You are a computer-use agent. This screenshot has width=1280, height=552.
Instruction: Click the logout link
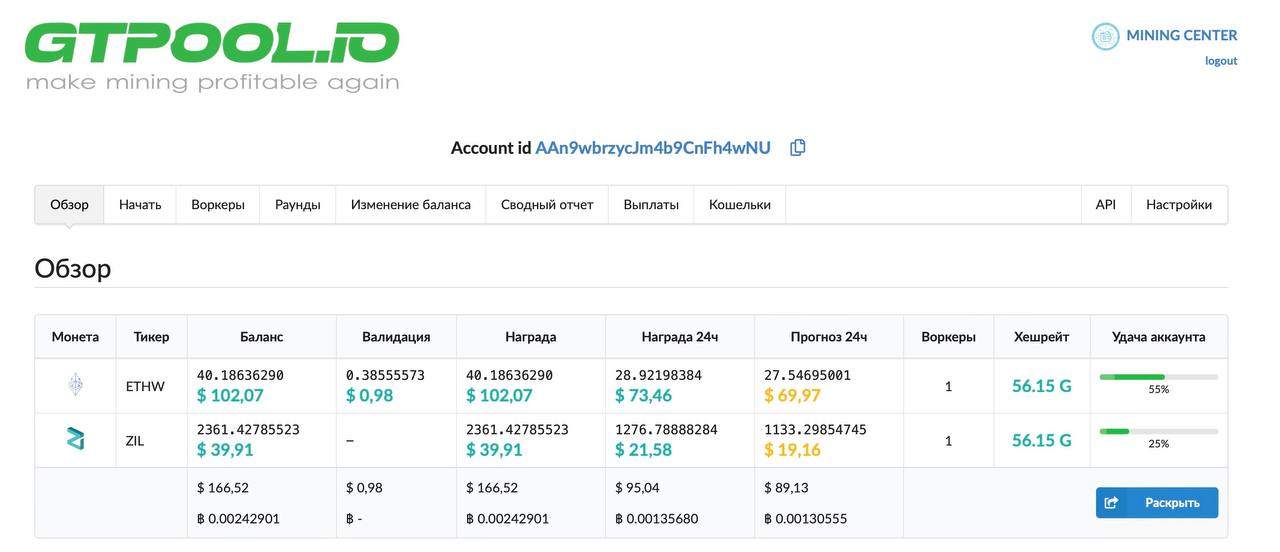tap(1220, 61)
